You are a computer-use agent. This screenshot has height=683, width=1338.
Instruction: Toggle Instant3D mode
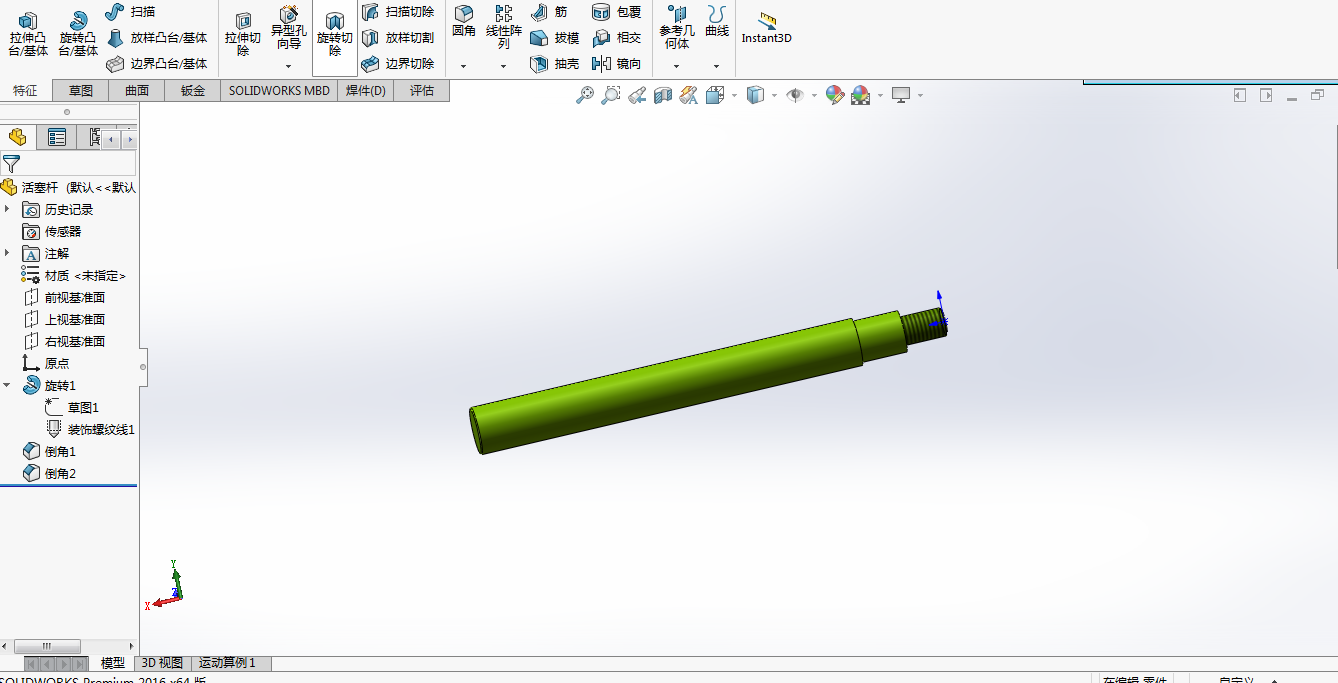[766, 27]
